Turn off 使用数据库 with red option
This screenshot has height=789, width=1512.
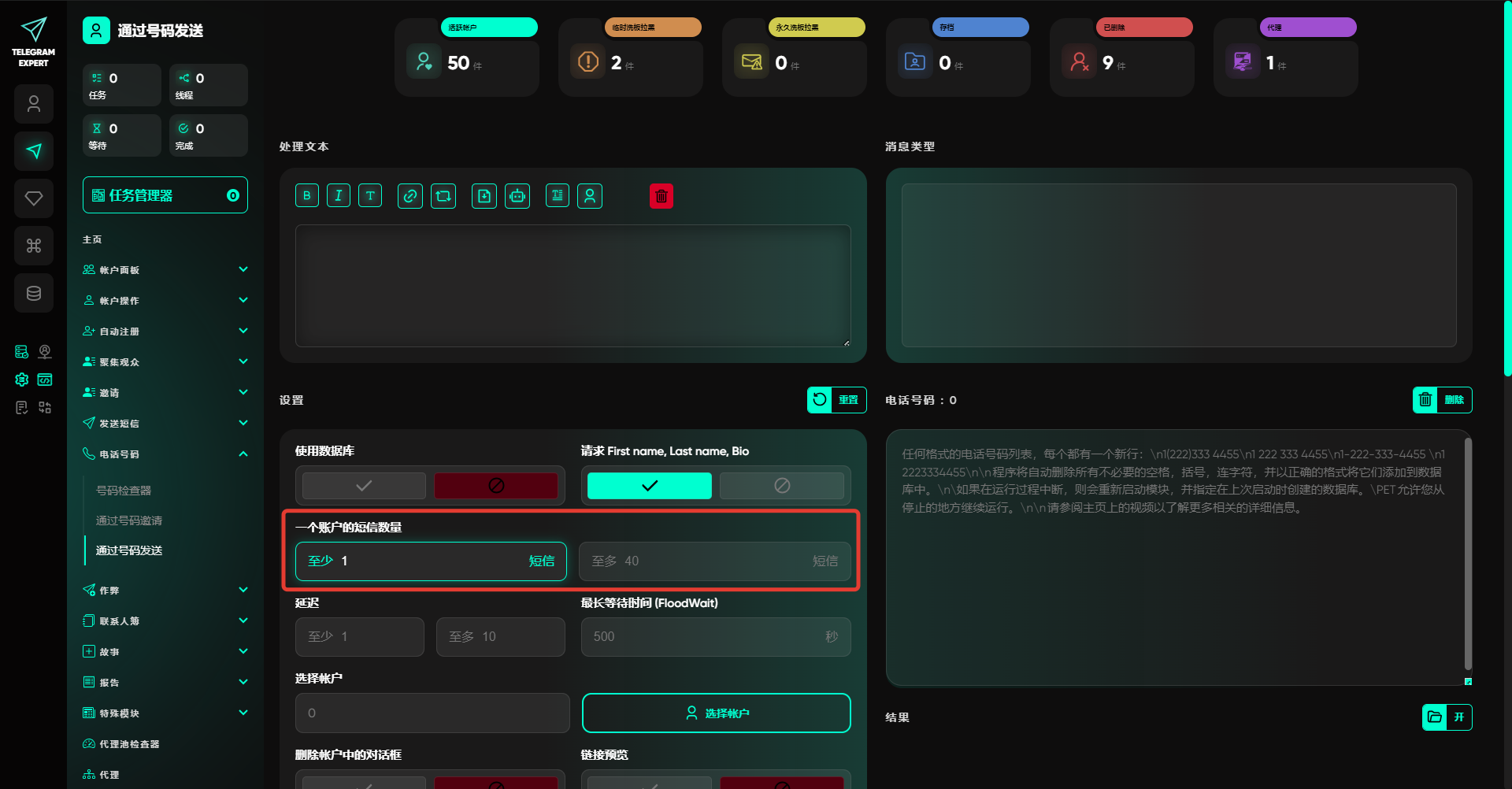[496, 486]
